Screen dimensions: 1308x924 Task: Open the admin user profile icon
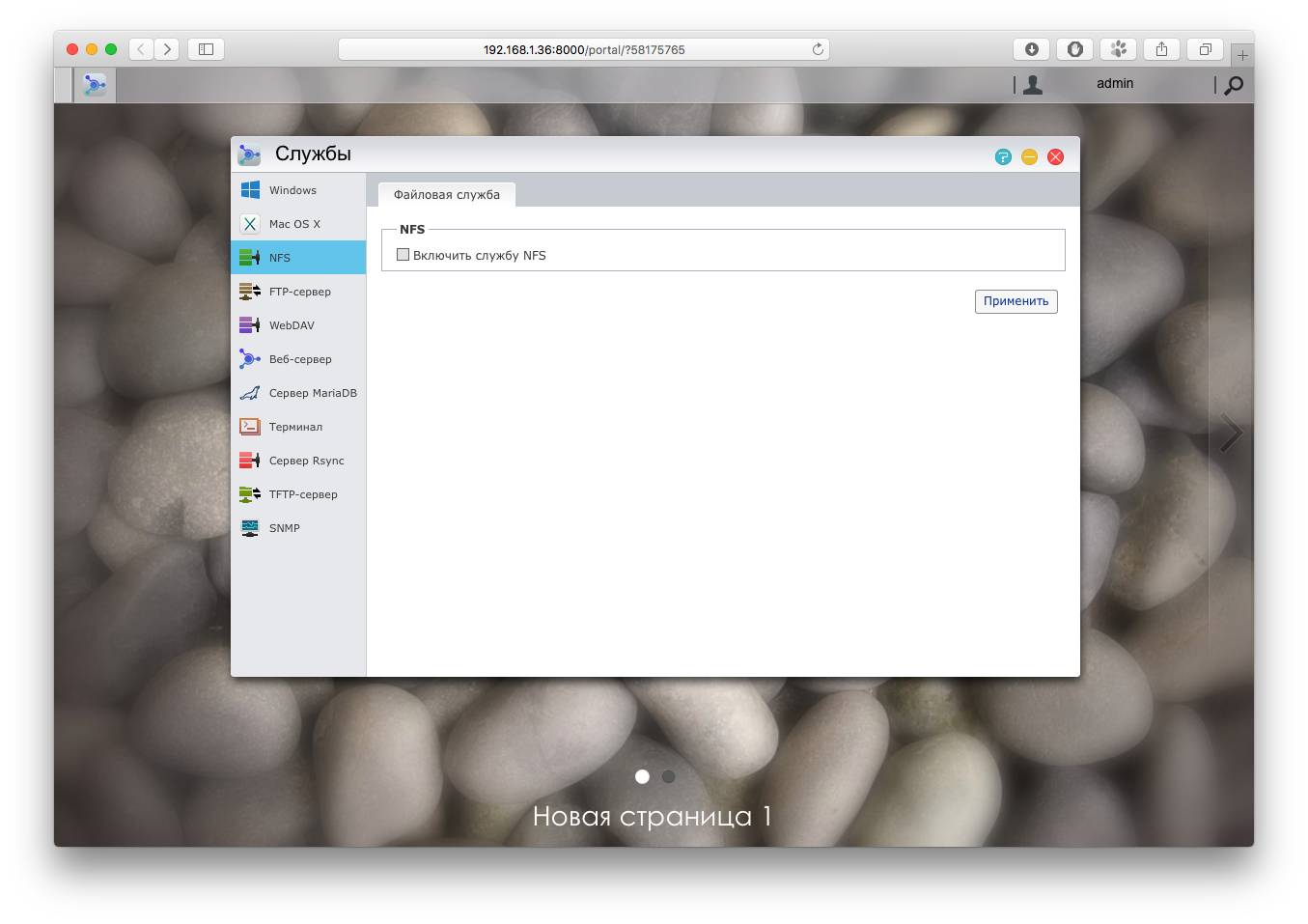tap(1033, 85)
